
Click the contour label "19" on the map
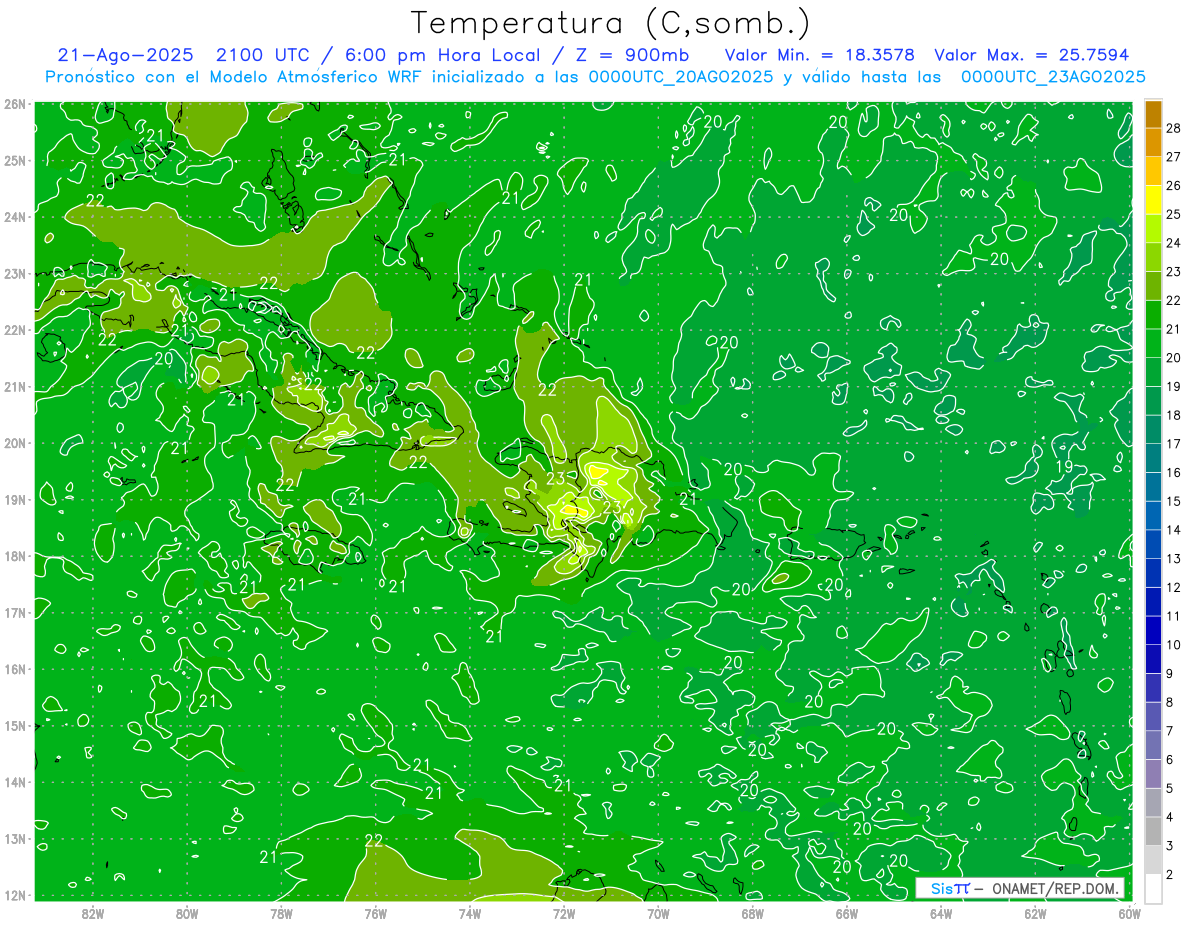1064,466
